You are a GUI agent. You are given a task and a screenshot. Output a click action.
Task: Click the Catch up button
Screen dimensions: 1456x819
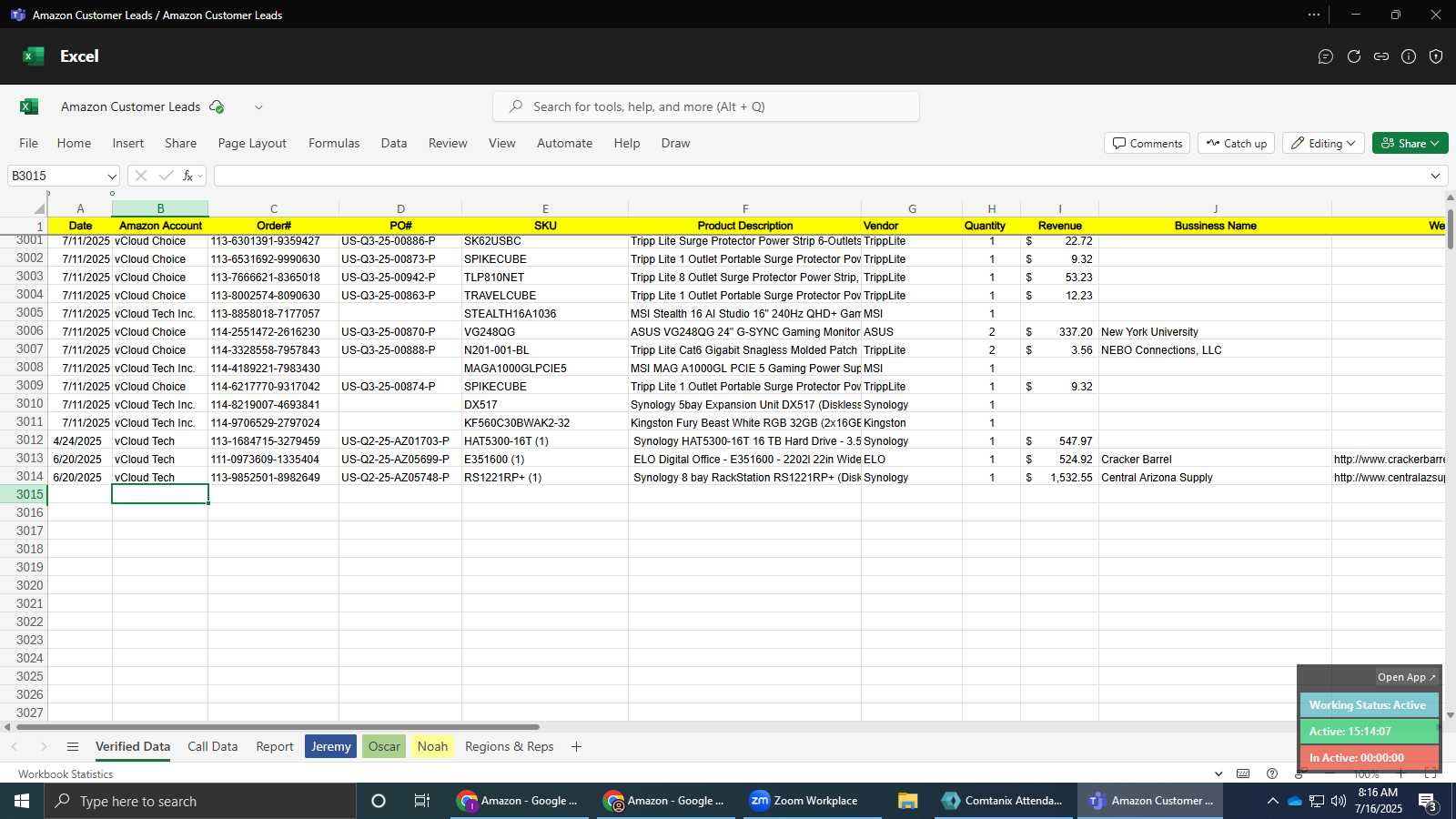pyautogui.click(x=1236, y=143)
